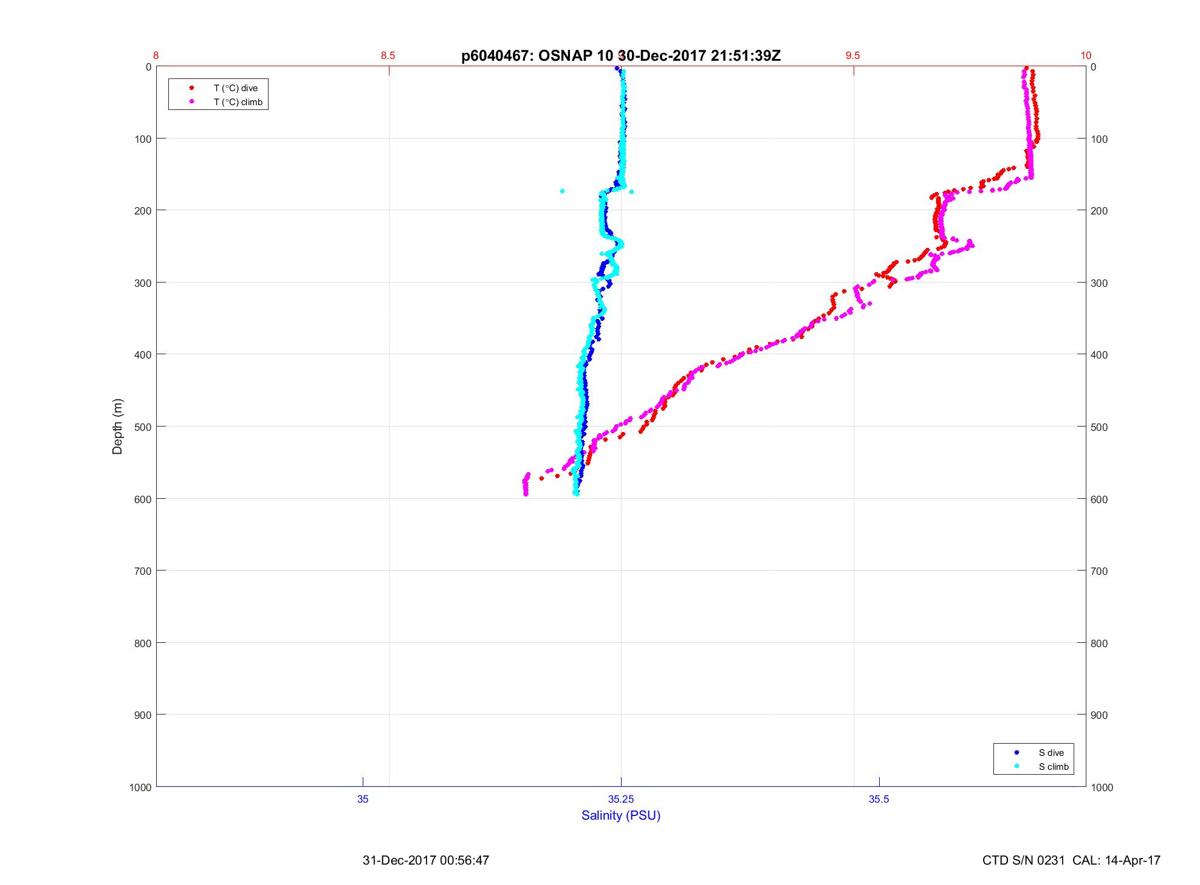This screenshot has width=1200, height=885.
Task: Click left depth axis tick '100'
Action: 141,139
